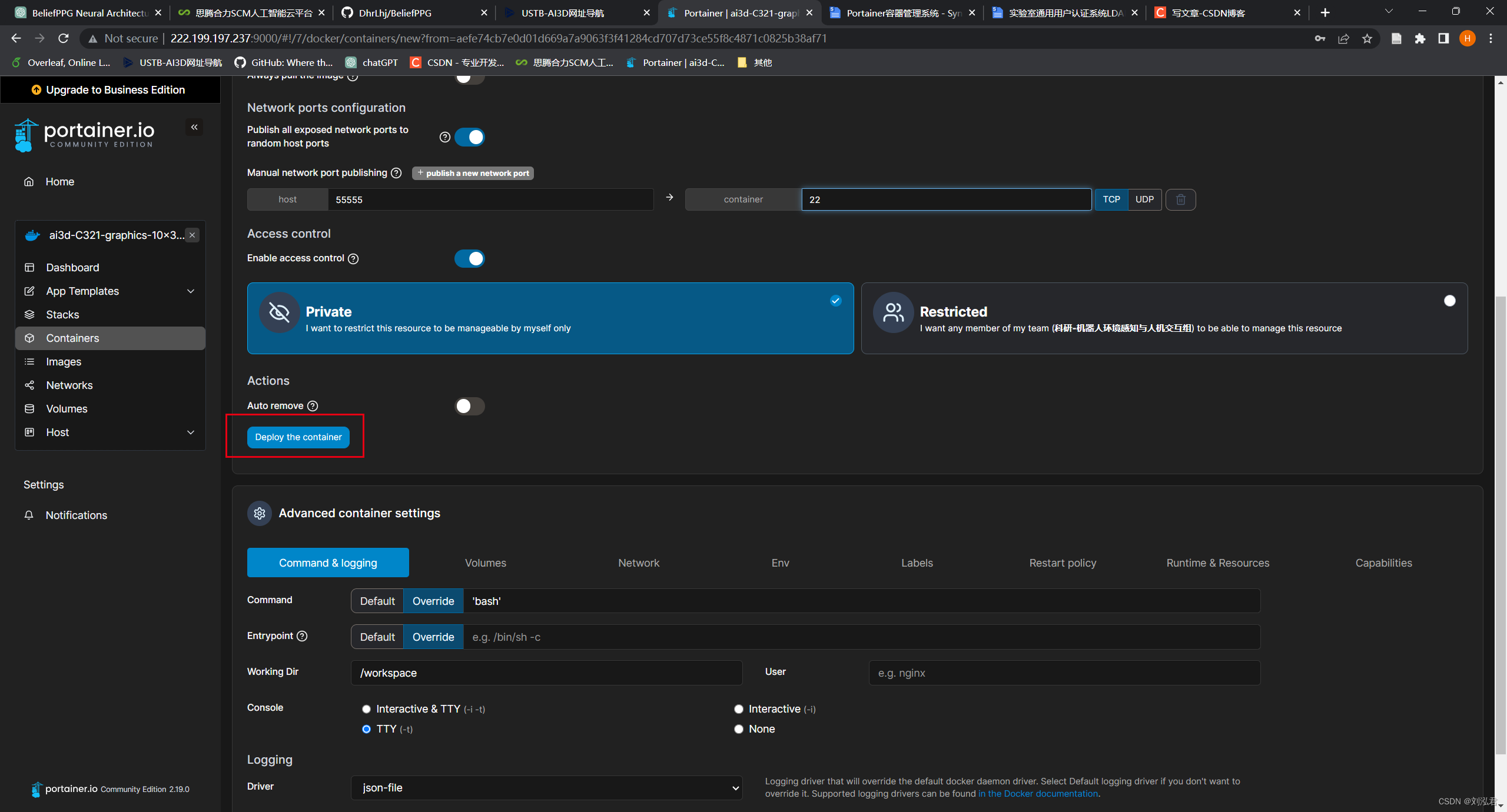Click the Working Dir input field
The width and height of the screenshot is (1507, 812).
pos(546,673)
